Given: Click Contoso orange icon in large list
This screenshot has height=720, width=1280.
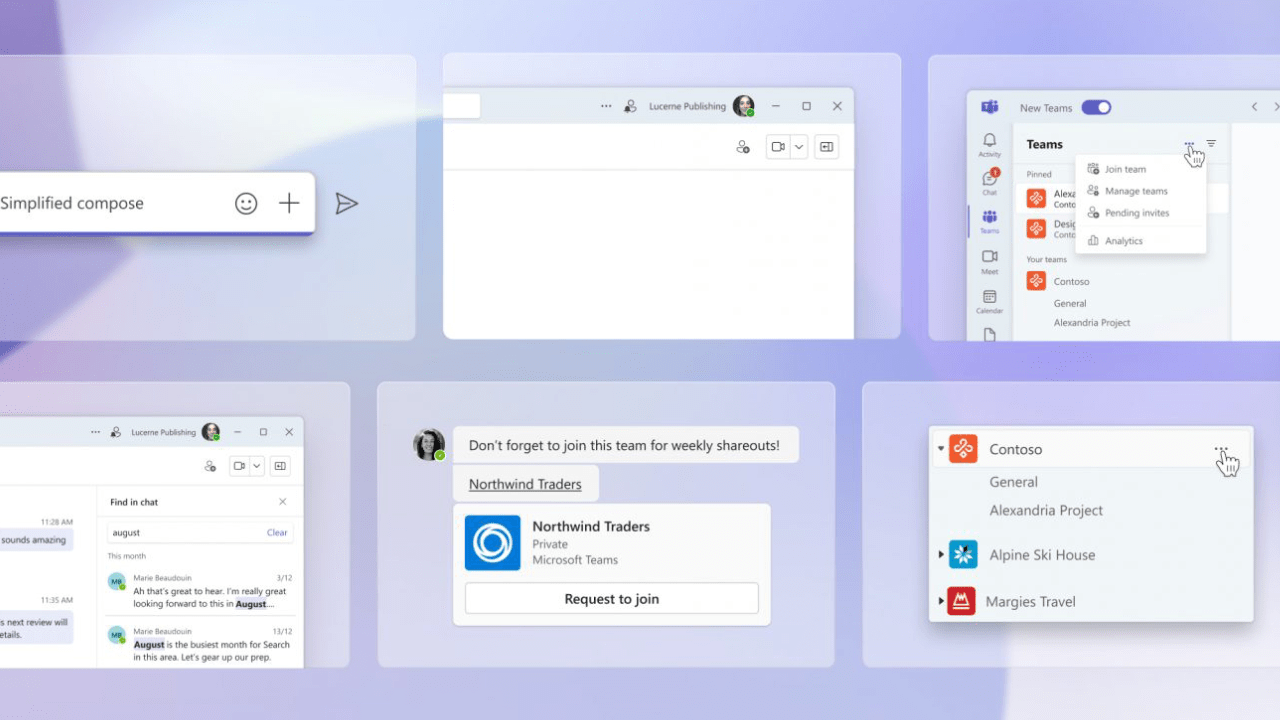Looking at the screenshot, I should [963, 449].
